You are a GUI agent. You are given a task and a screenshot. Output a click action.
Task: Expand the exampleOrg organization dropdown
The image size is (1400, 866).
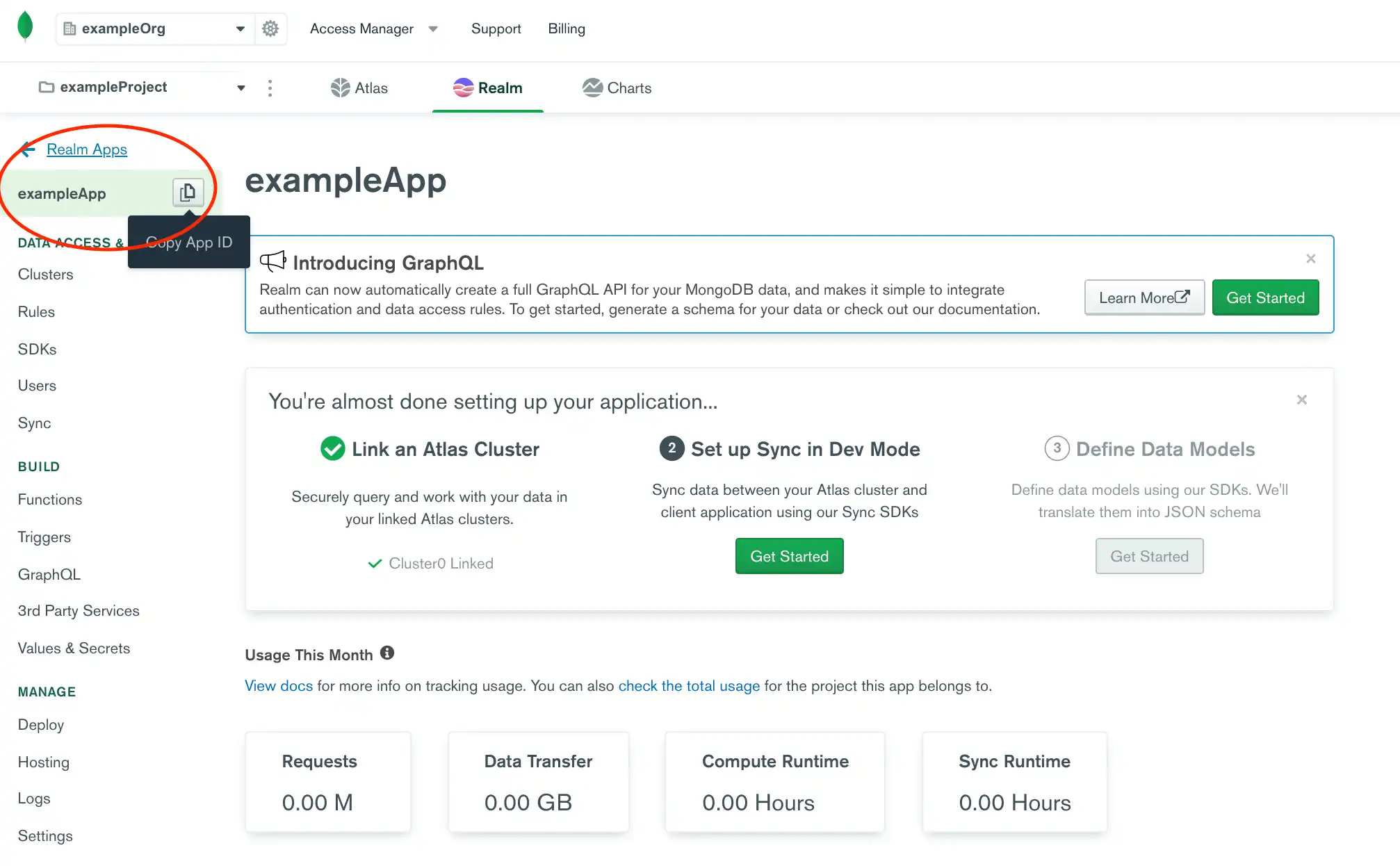point(240,28)
